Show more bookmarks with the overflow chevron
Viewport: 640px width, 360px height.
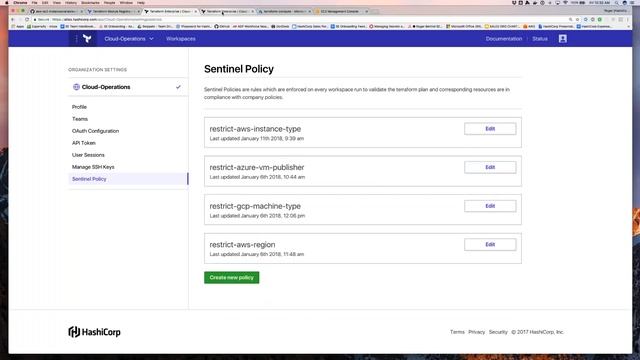coord(629,27)
